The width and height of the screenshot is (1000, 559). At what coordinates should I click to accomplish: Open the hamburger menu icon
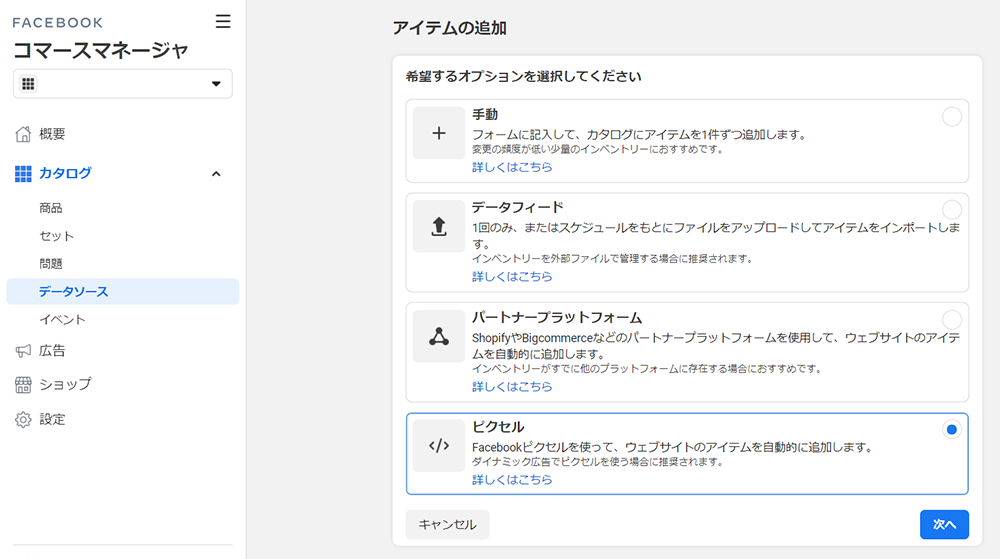click(223, 22)
